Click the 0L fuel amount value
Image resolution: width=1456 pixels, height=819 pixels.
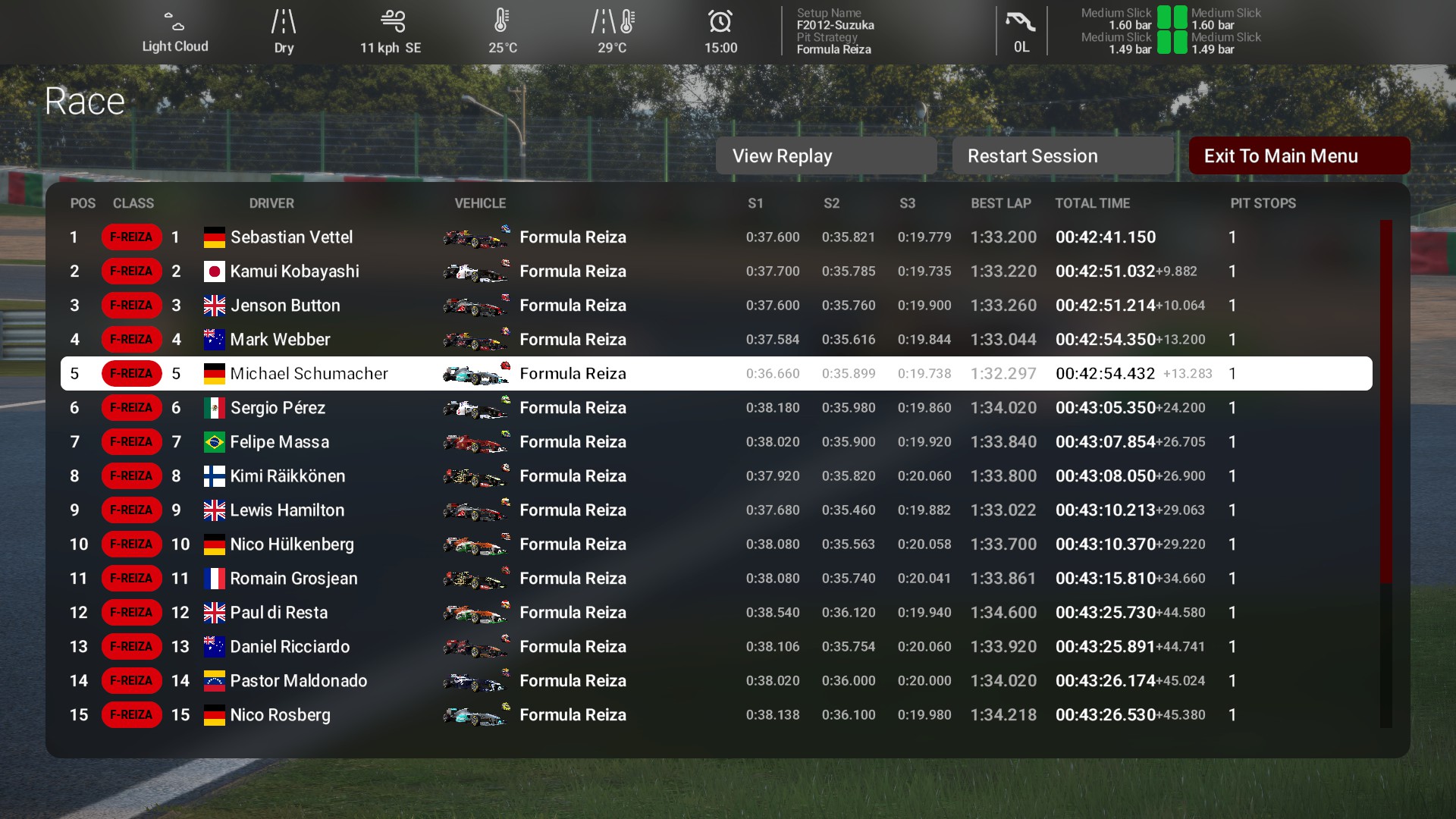1021,47
